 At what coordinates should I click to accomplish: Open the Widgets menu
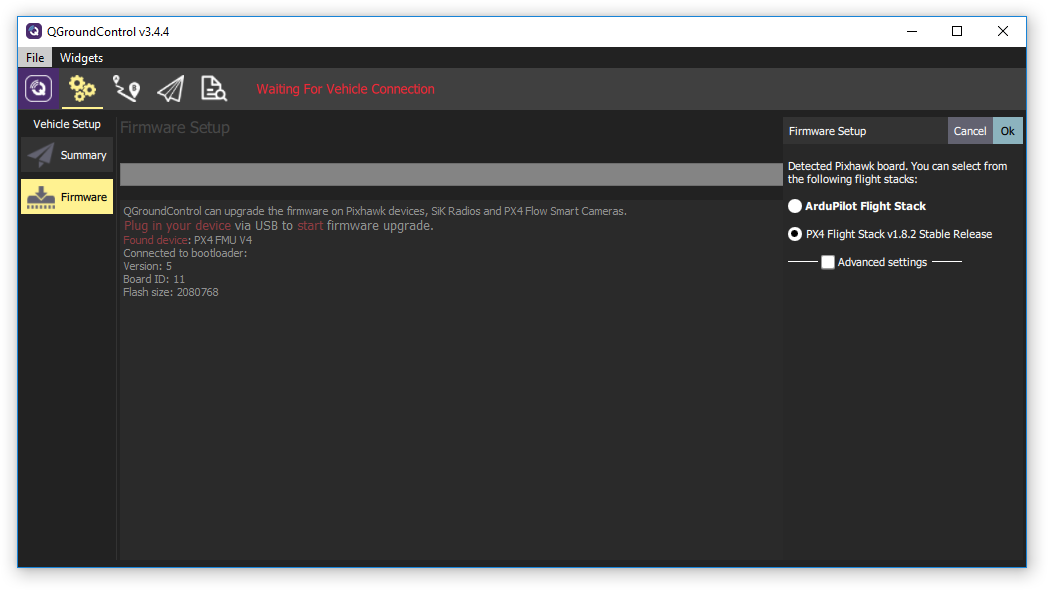click(x=82, y=57)
